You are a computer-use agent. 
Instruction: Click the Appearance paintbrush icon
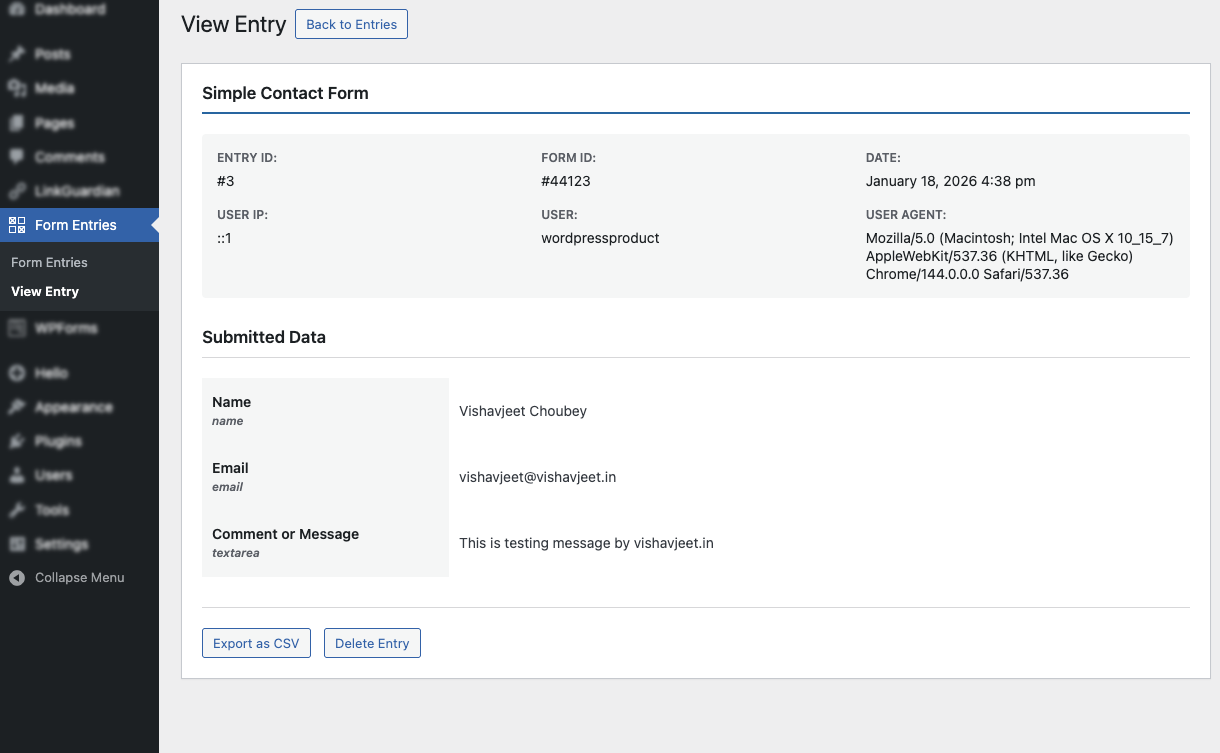(x=16, y=407)
